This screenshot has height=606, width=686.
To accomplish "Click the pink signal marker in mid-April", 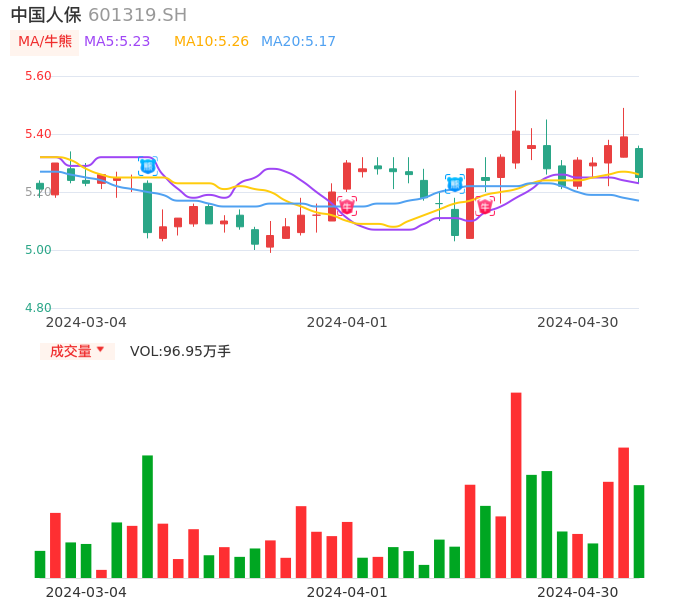I will (485, 207).
